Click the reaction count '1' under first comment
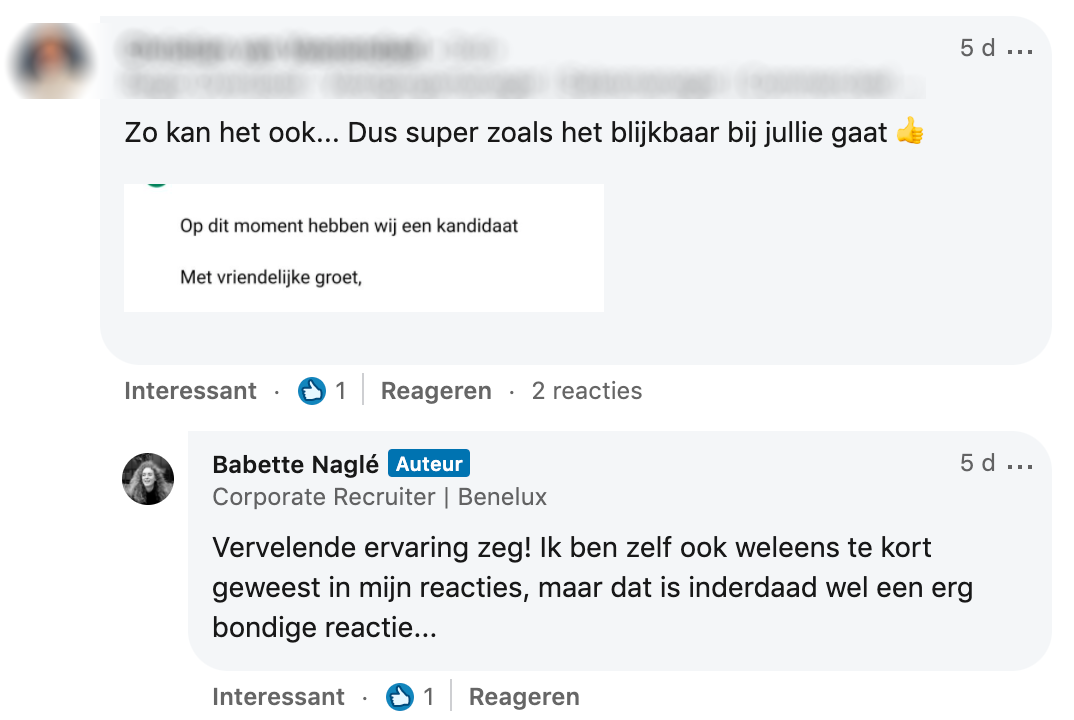The height and width of the screenshot is (720, 1074). click(x=341, y=391)
